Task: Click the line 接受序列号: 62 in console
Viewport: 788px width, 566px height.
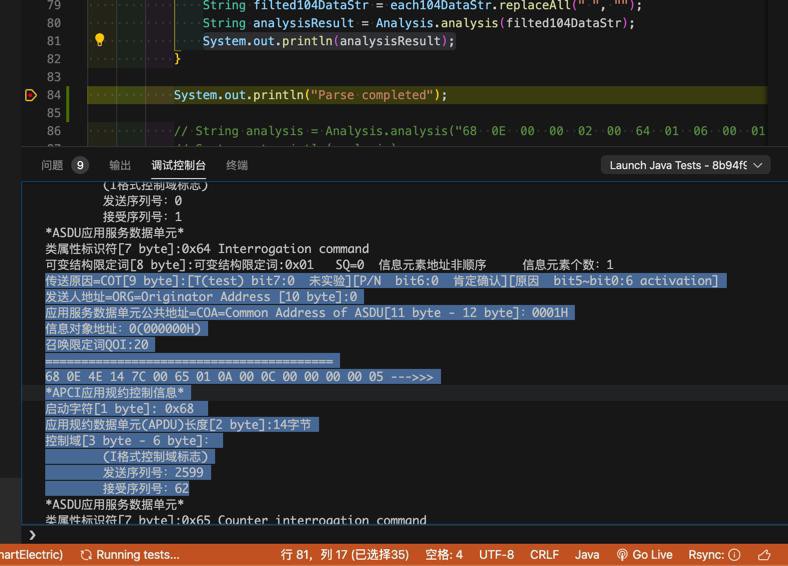Action: point(146,488)
